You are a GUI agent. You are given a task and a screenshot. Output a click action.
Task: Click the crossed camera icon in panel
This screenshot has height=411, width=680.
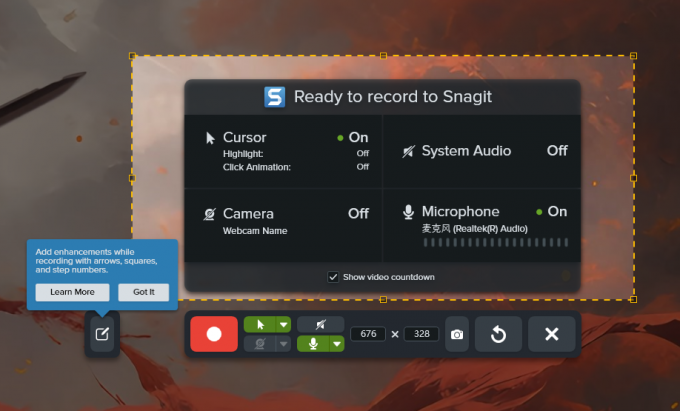tap(209, 214)
